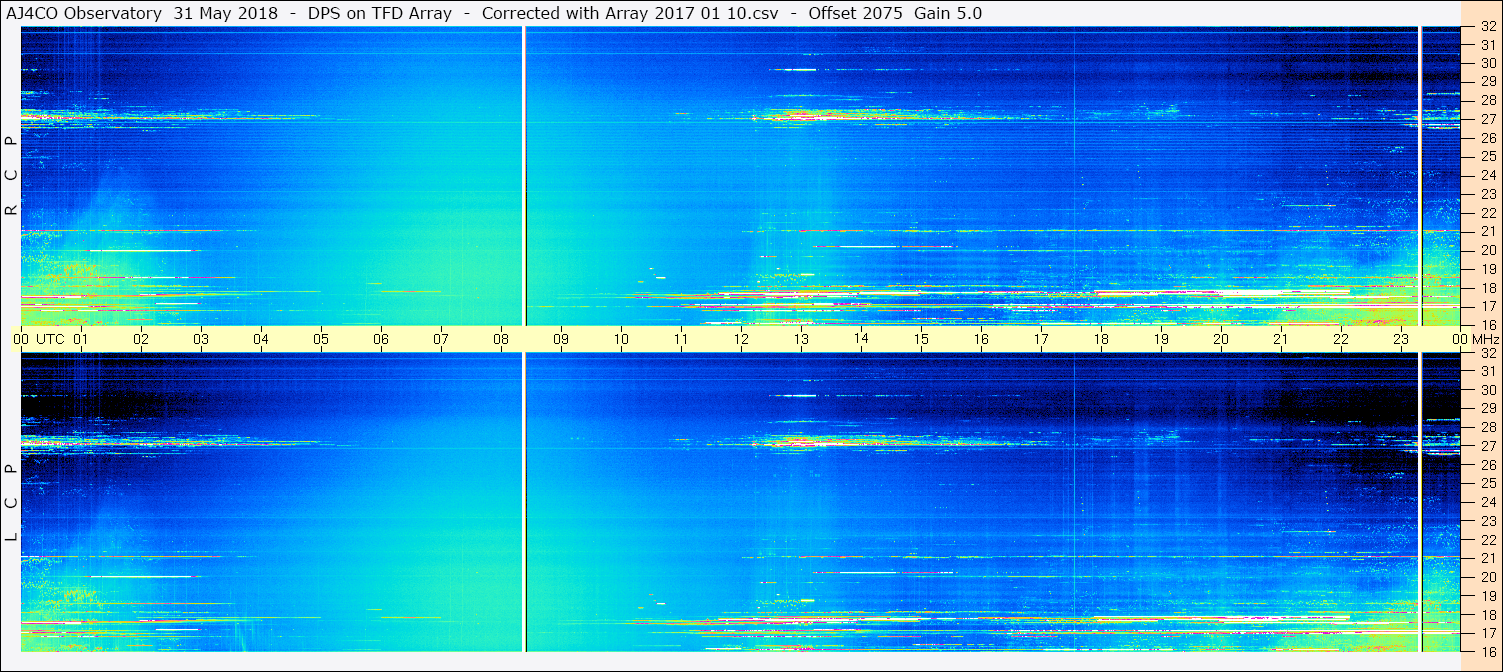Image resolution: width=1503 pixels, height=672 pixels.
Task: Click the white data gap after 23 UTC in RCP panel
Action: (1420, 176)
